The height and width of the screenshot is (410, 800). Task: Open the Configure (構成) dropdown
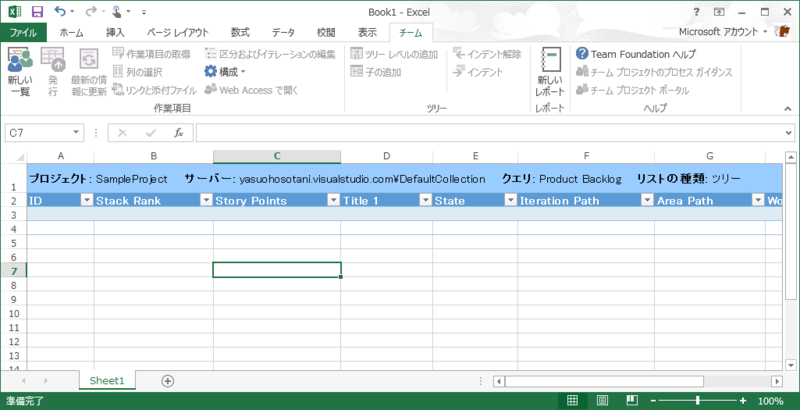tap(225, 72)
